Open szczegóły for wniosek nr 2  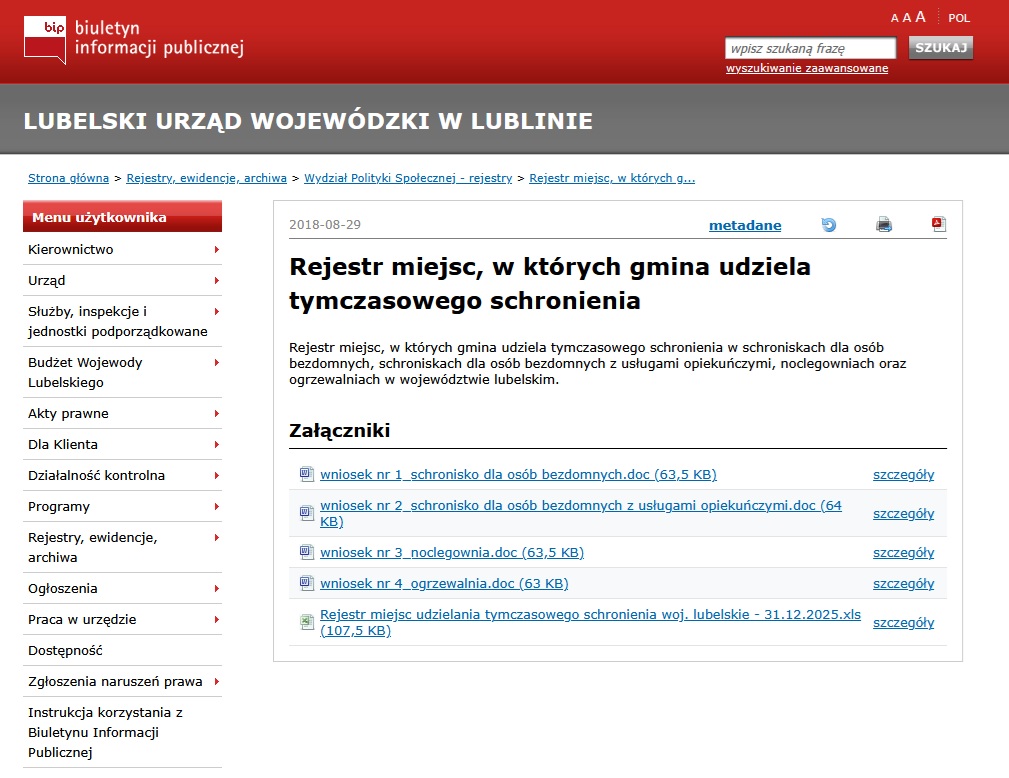(903, 514)
